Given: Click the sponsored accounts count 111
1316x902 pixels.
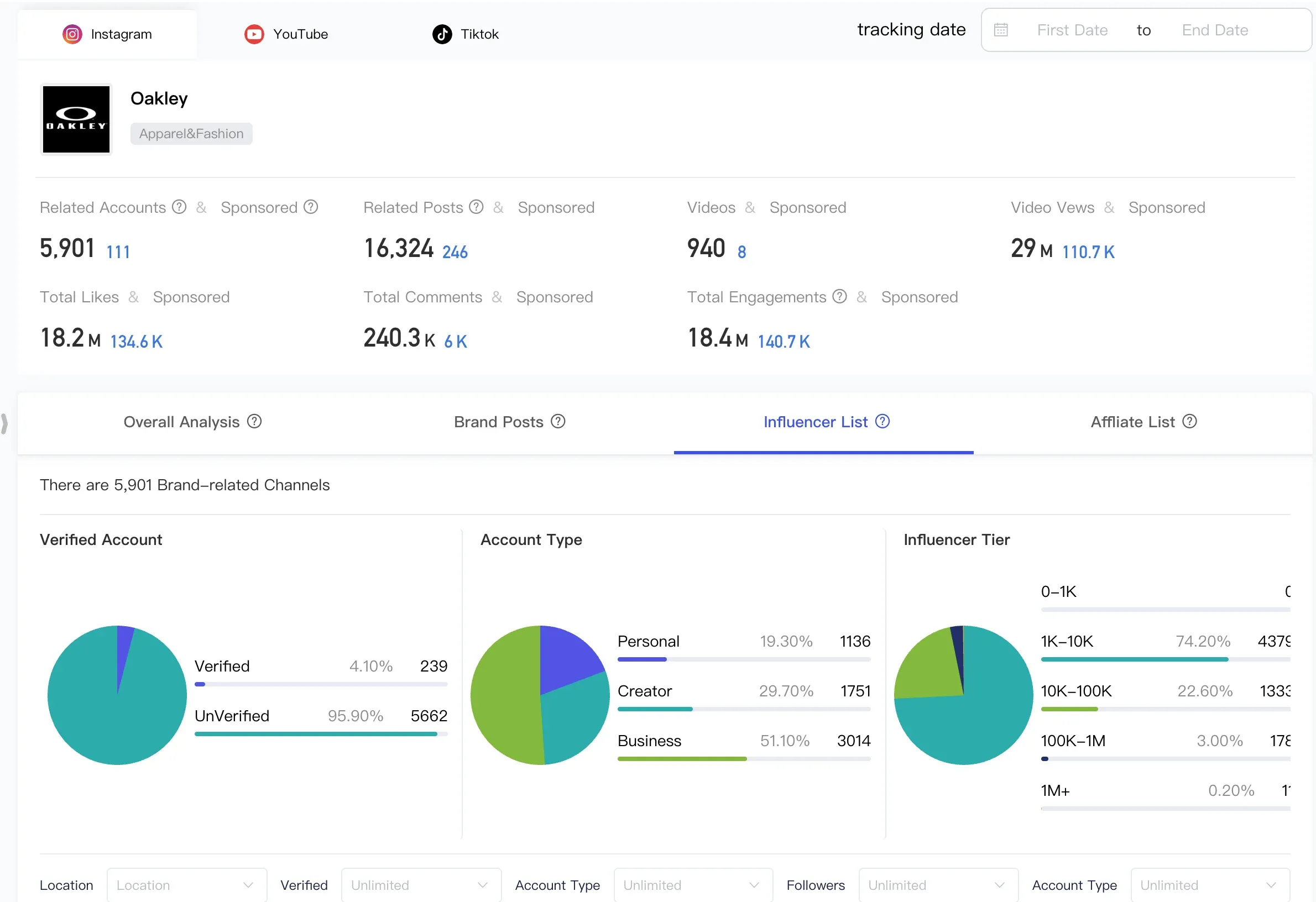Looking at the screenshot, I should point(118,252).
